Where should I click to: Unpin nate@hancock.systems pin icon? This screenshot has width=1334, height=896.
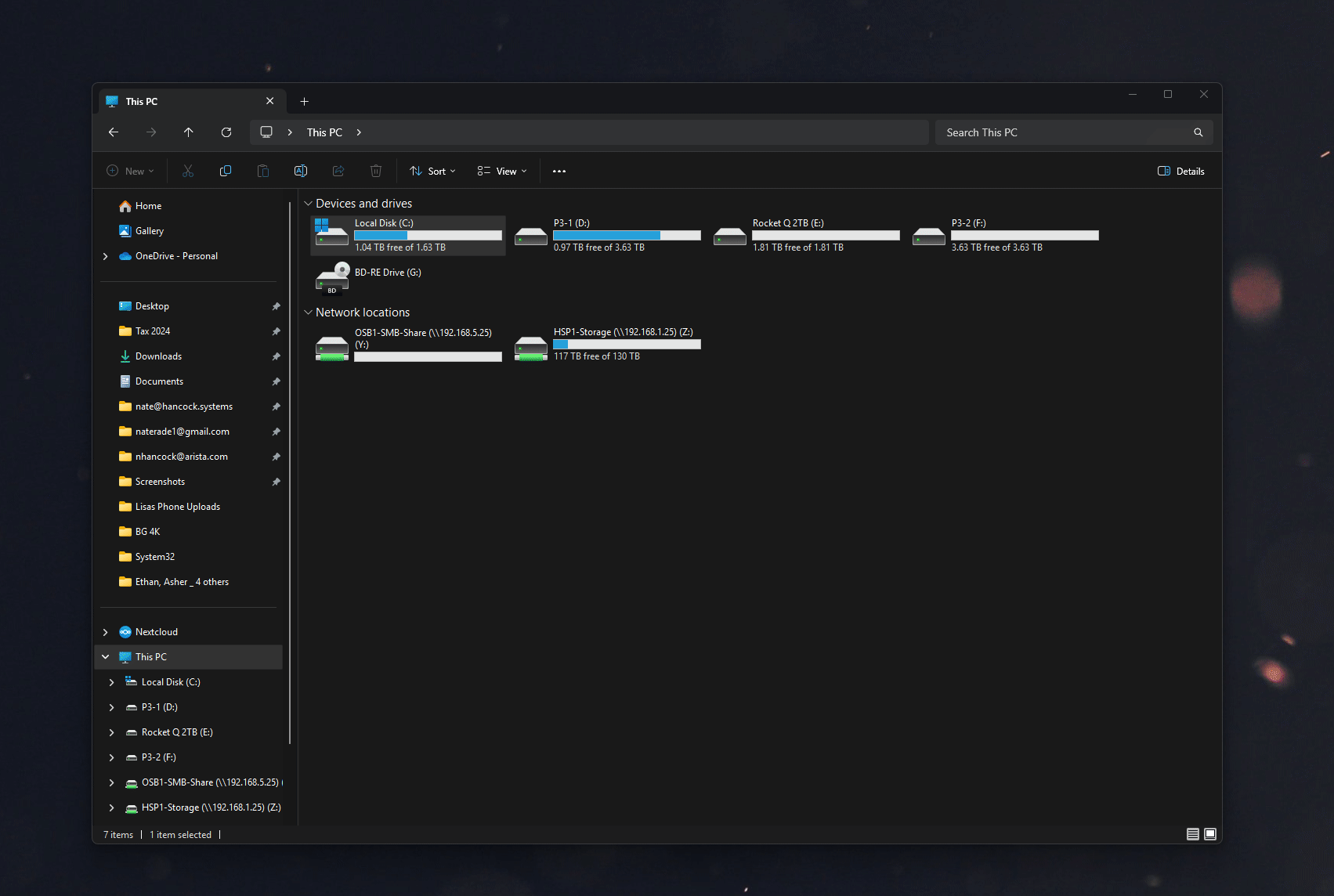click(x=276, y=406)
